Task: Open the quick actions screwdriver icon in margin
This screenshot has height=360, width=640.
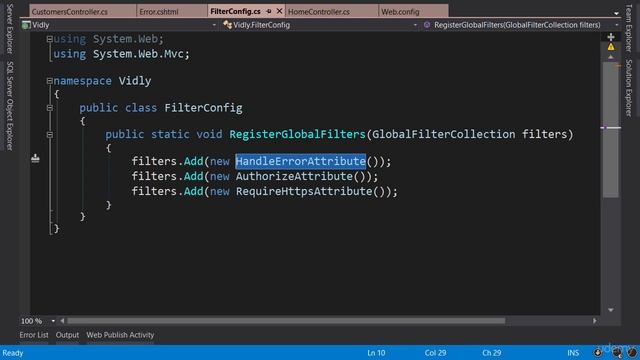Action: coord(36,158)
